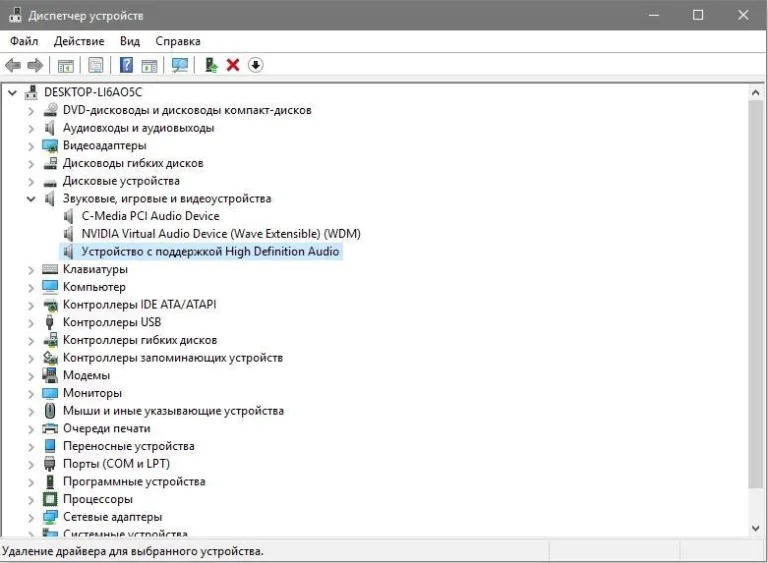The height and width of the screenshot is (563, 768).
Task: Click the red X Uninstall device icon
Action: pyautogui.click(x=233, y=65)
